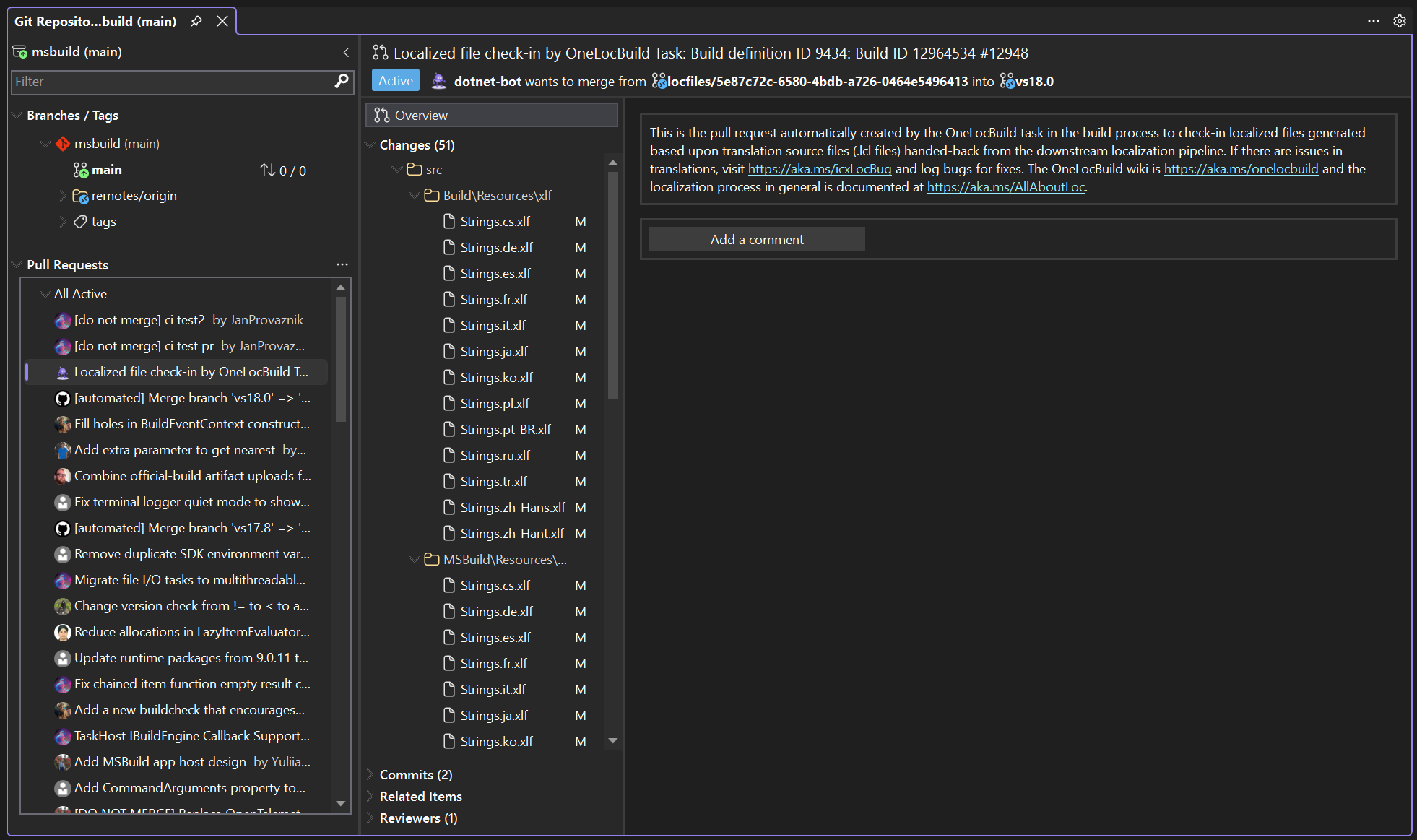Click the Build\Resources\xlf folder icon

tap(432, 196)
